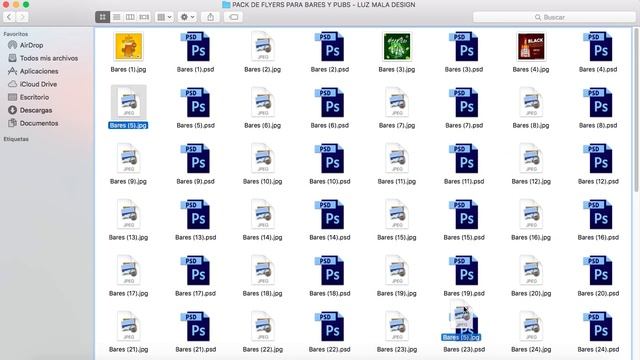Select the Bares (3).jpg thumbnail

(x=397, y=47)
